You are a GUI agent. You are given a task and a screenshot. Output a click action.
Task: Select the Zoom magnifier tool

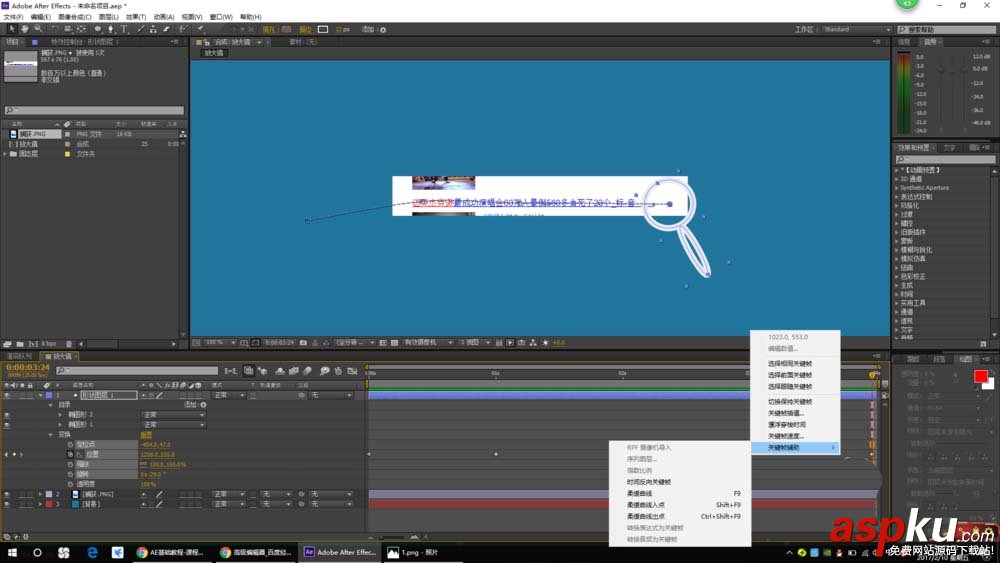pos(38,29)
